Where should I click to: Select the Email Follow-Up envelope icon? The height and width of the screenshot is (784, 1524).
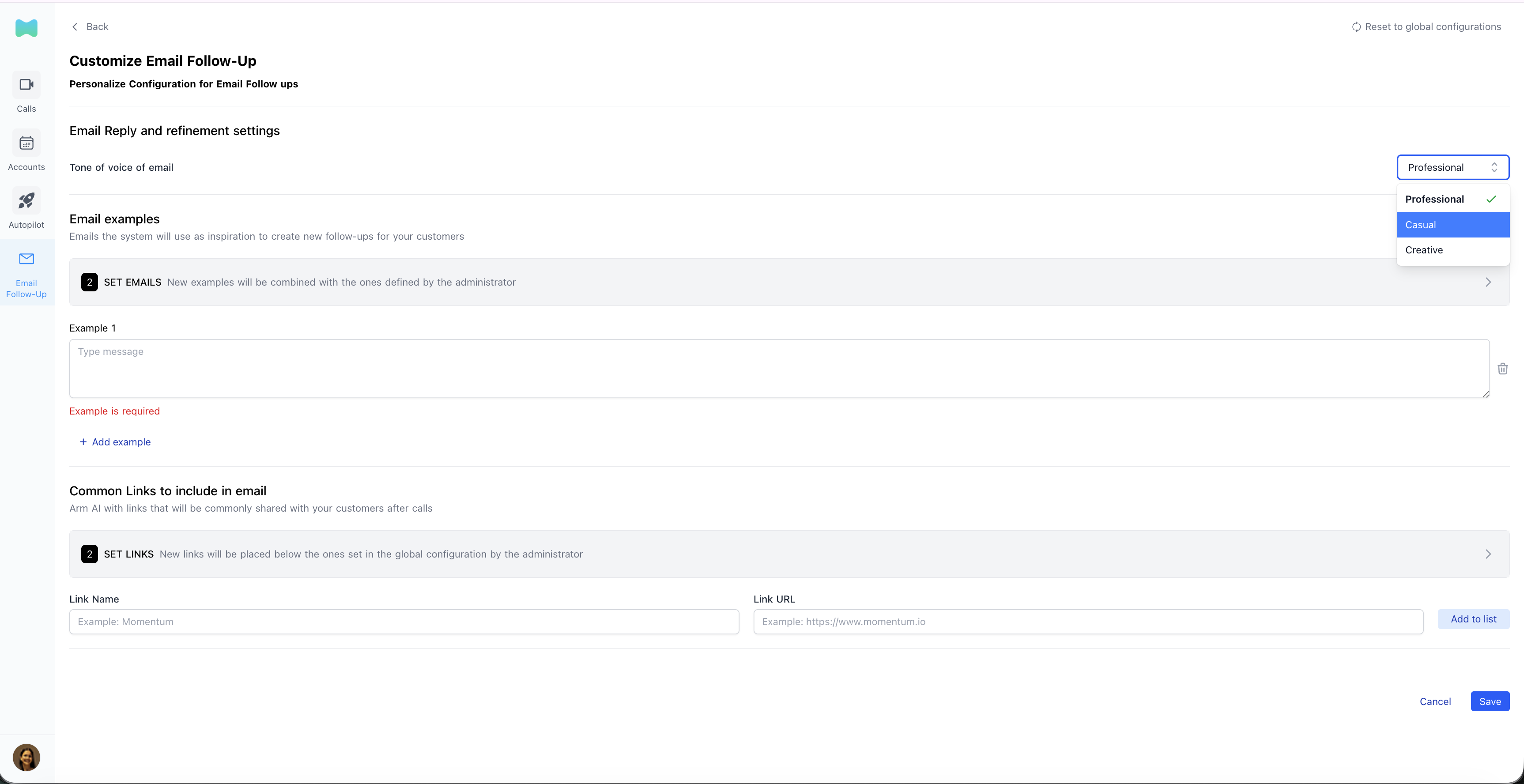coord(26,259)
